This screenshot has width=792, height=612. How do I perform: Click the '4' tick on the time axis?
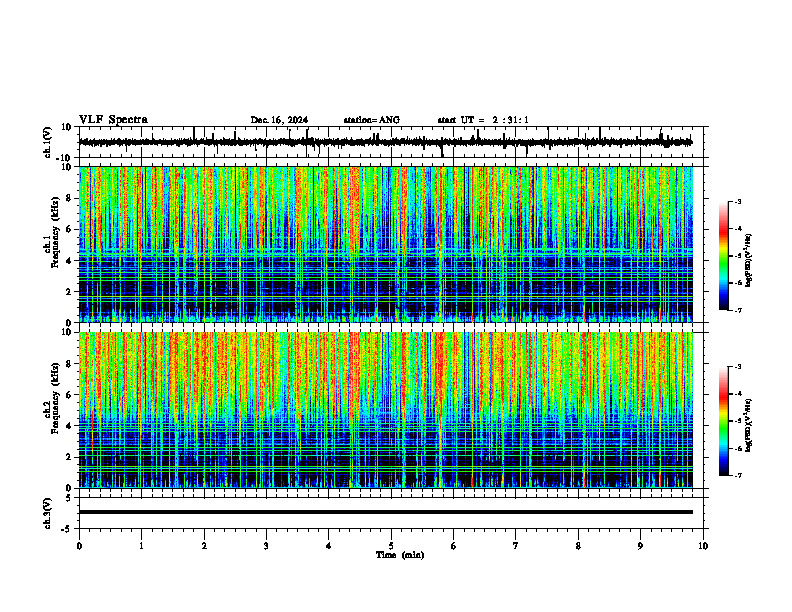pyautogui.click(x=329, y=546)
